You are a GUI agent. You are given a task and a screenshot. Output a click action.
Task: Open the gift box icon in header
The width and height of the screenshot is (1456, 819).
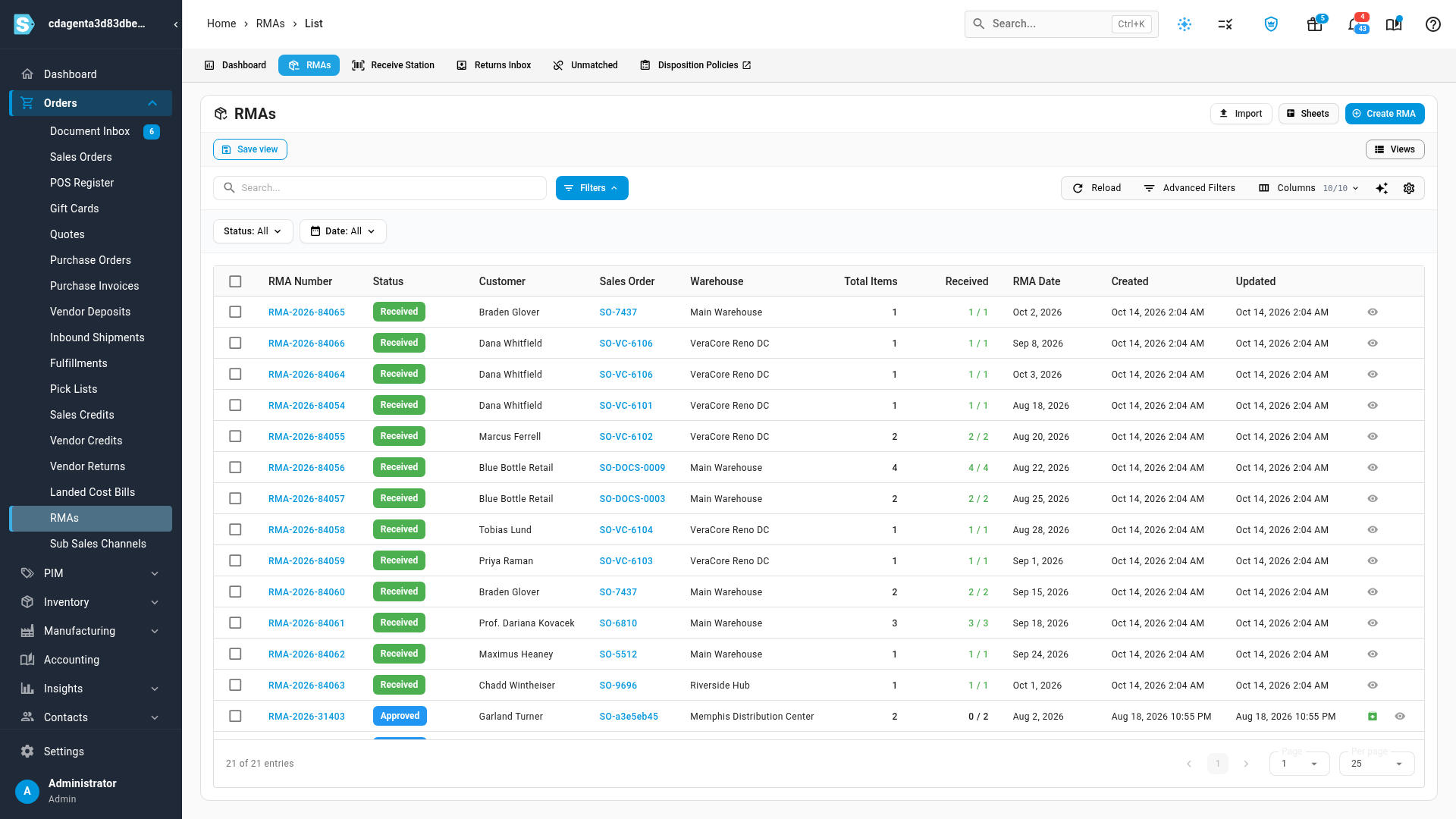click(1314, 24)
